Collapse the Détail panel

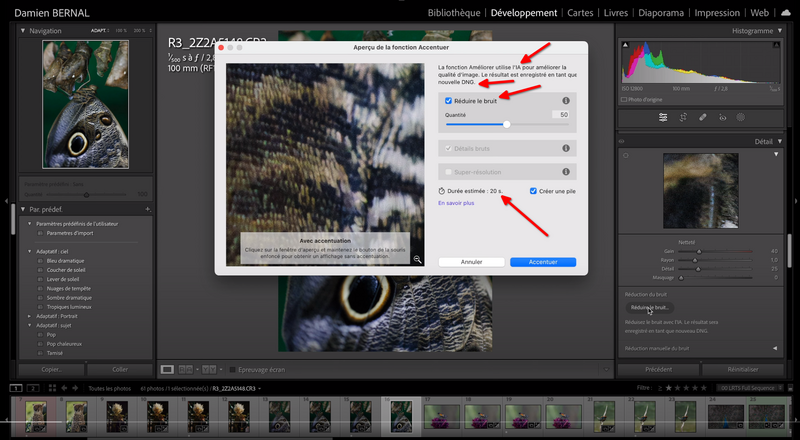[x=780, y=141]
